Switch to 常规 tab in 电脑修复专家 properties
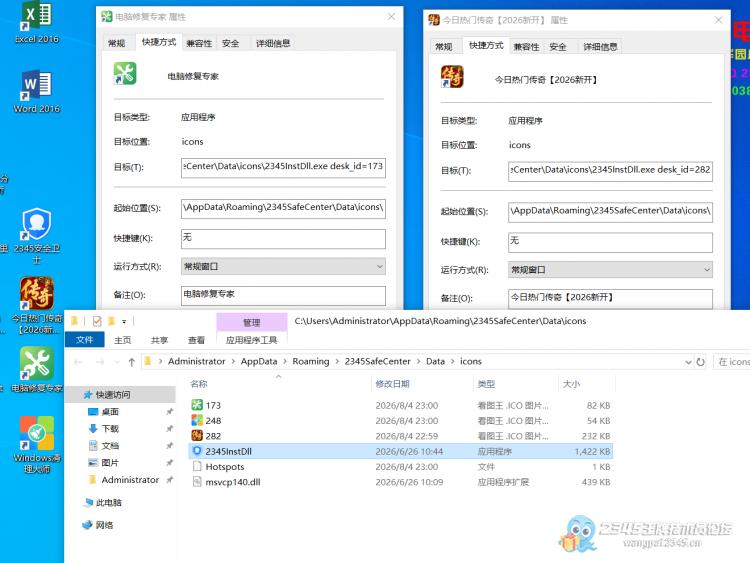Image resolution: width=750 pixels, height=563 pixels. pyautogui.click(x=116, y=43)
